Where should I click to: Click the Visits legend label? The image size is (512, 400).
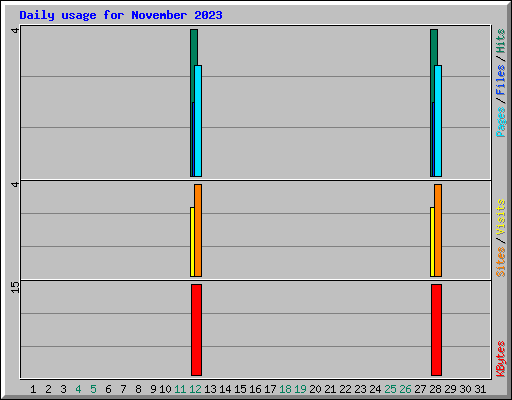(500, 217)
